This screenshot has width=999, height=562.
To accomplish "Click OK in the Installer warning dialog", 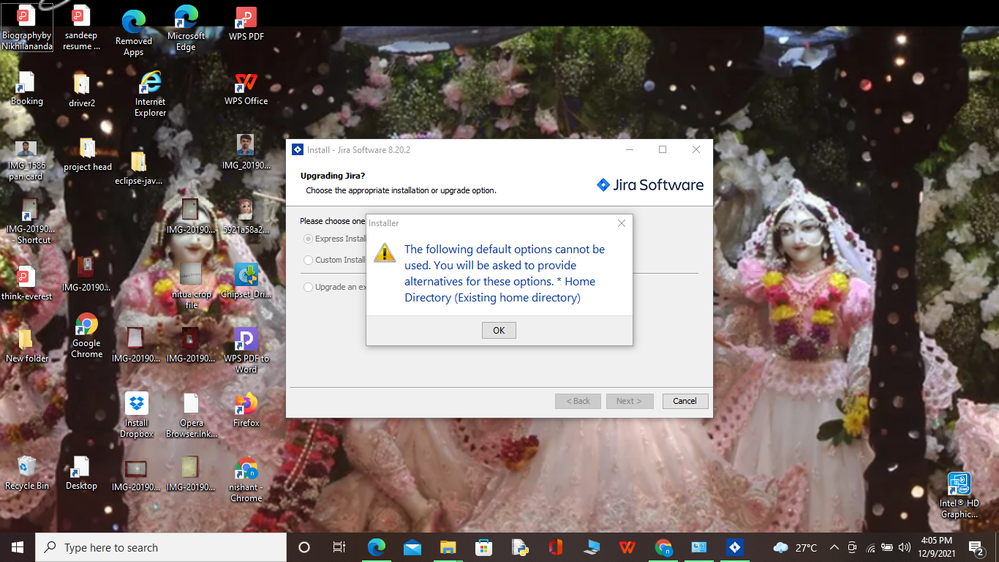I will click(499, 330).
